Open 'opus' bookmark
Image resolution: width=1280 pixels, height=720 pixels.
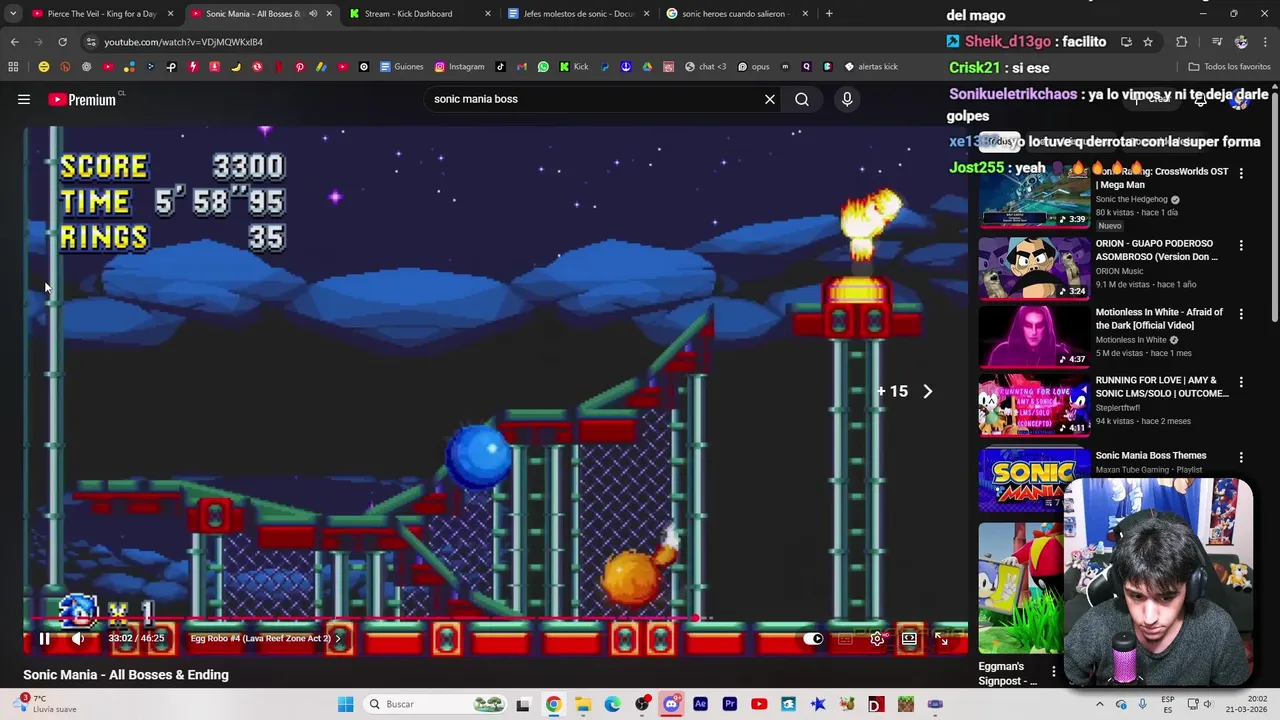point(754,67)
